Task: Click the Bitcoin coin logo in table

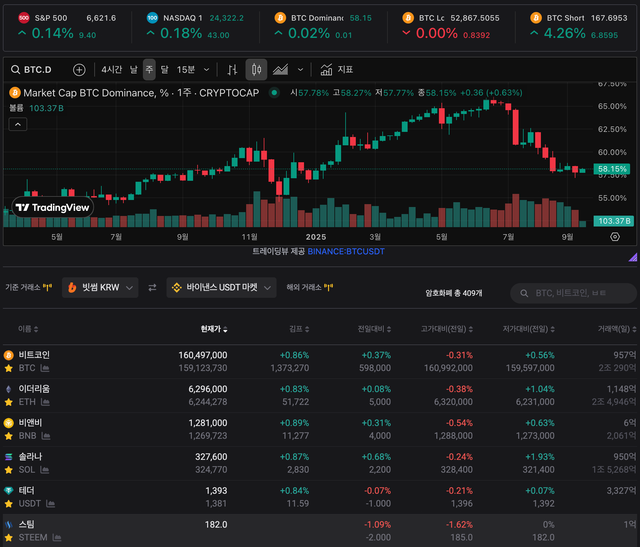Action: pyautogui.click(x=8, y=355)
